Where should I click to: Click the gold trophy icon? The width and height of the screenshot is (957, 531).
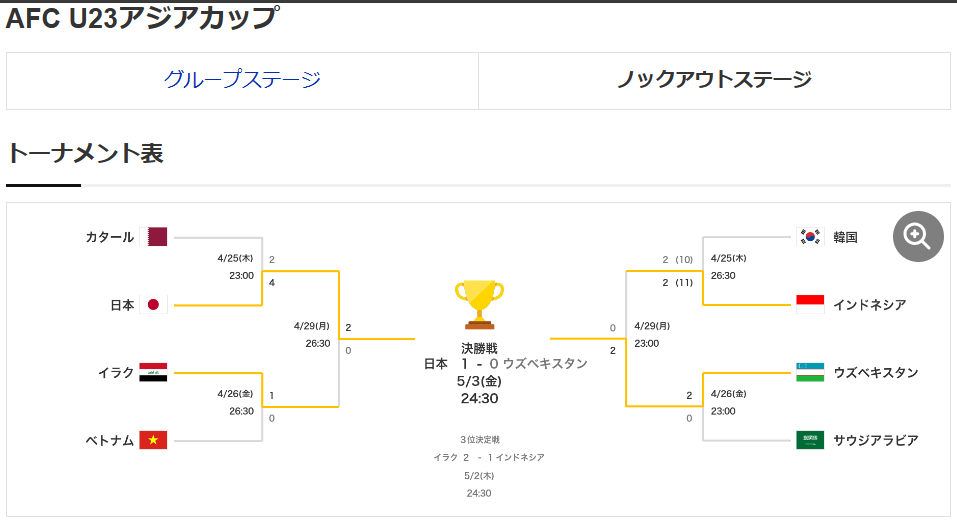click(x=479, y=304)
